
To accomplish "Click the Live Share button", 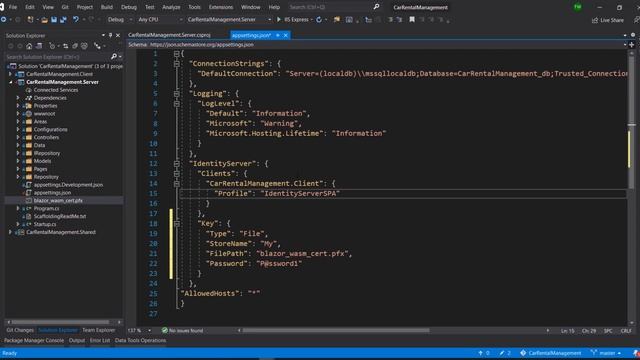I will pos(608,20).
